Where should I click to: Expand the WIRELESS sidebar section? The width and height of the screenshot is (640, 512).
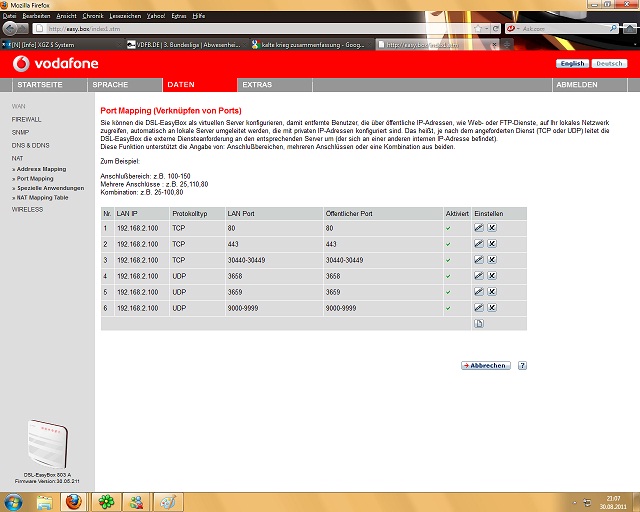tap(28, 210)
